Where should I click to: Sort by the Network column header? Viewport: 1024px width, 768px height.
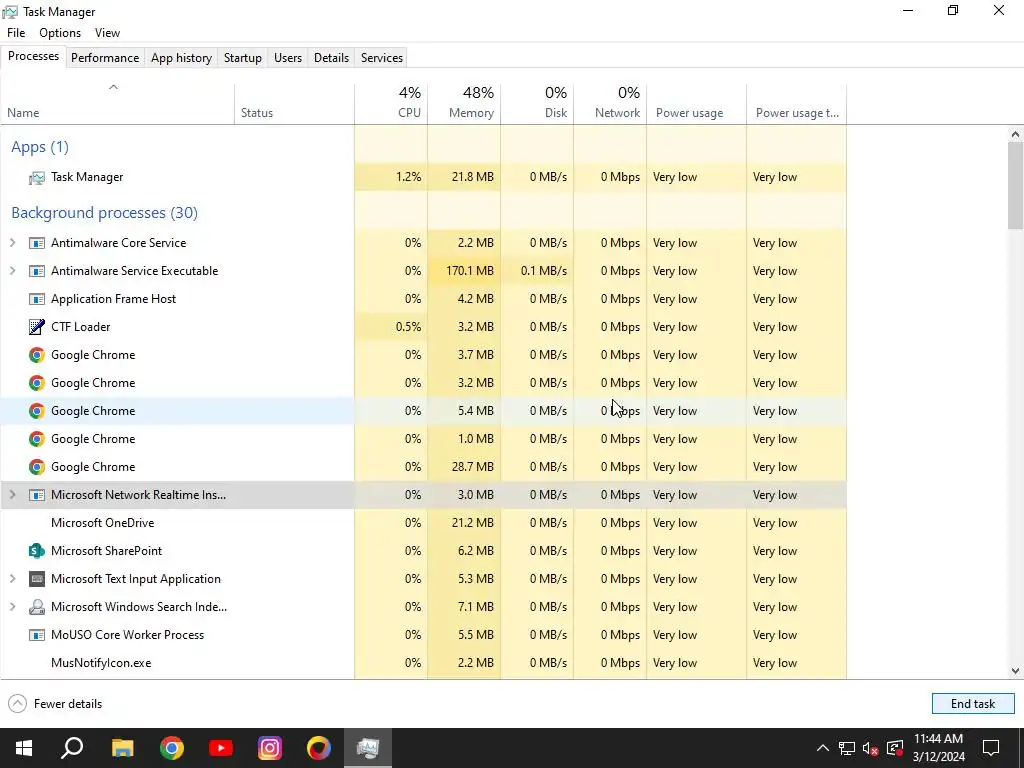pos(611,104)
